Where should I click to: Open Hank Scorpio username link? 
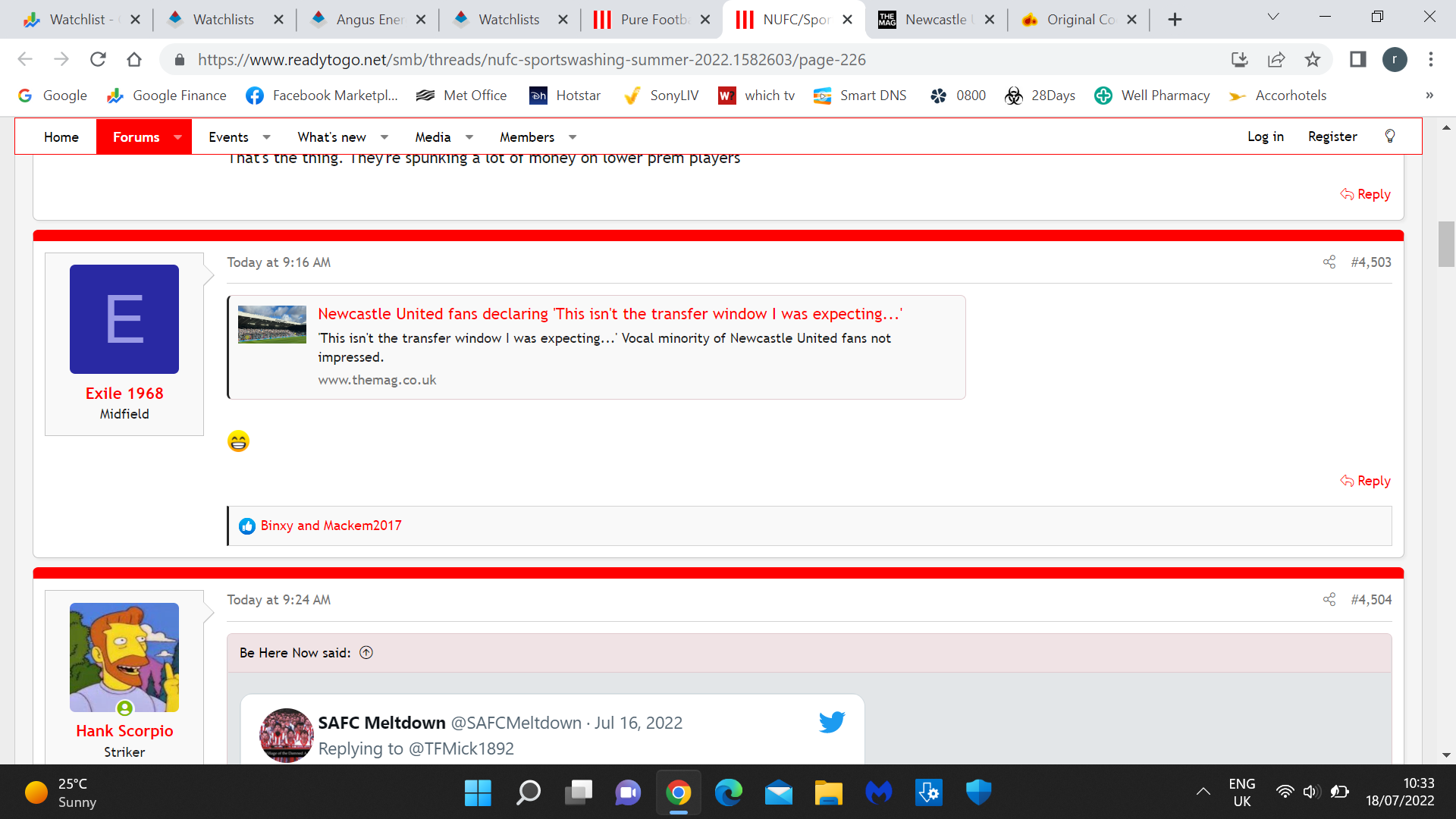[x=124, y=731]
